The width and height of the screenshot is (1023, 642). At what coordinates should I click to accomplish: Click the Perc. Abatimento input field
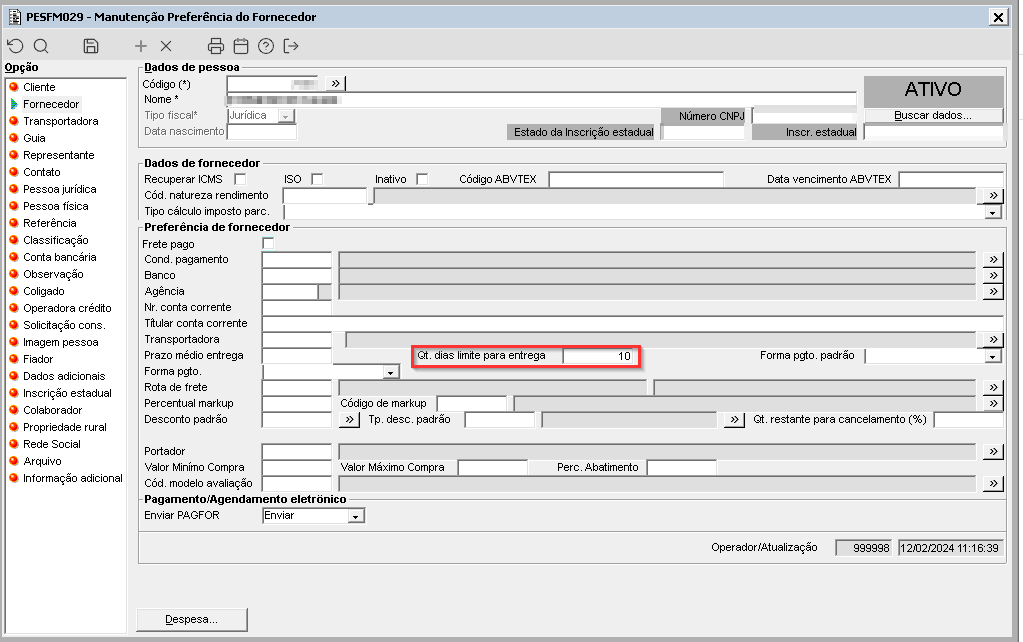(682, 468)
